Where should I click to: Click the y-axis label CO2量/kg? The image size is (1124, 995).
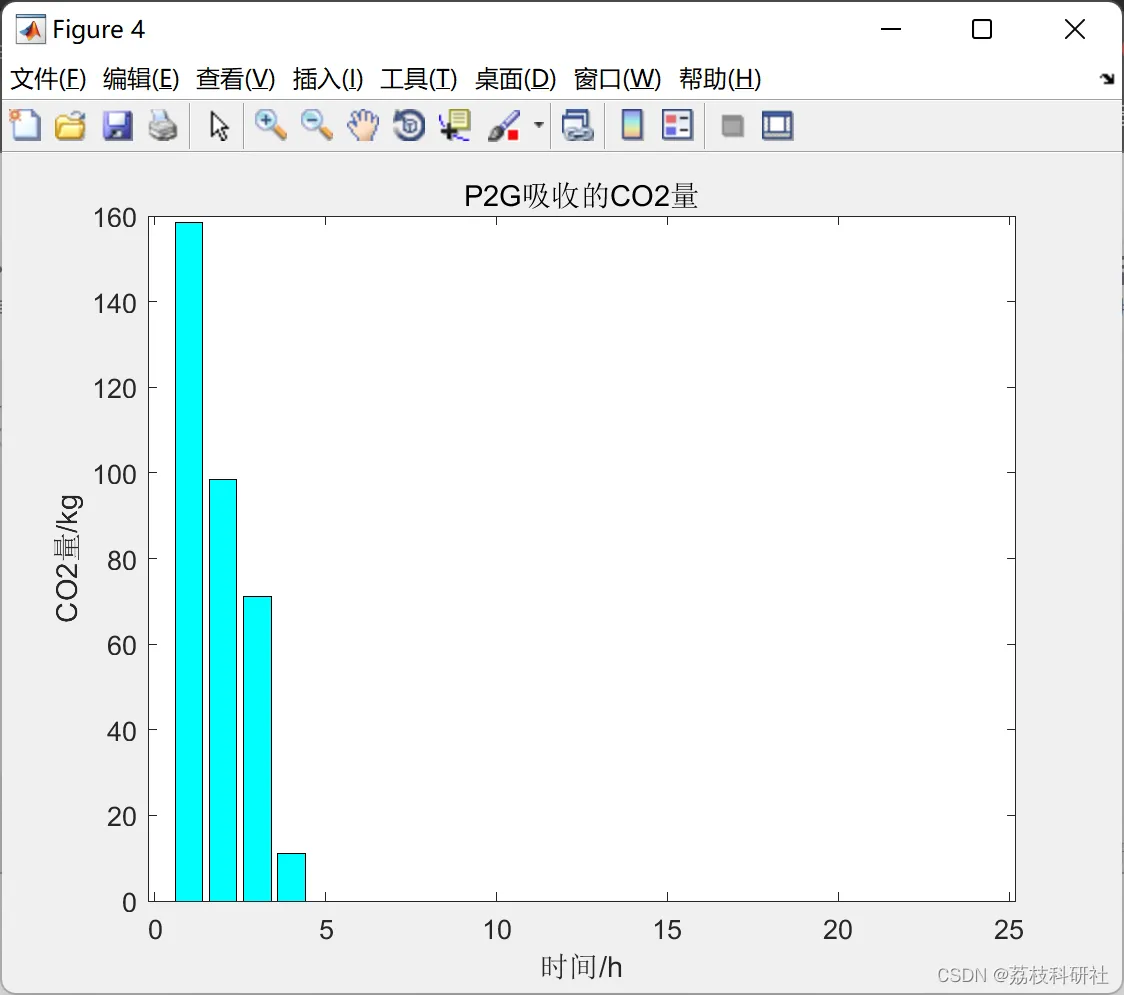67,558
